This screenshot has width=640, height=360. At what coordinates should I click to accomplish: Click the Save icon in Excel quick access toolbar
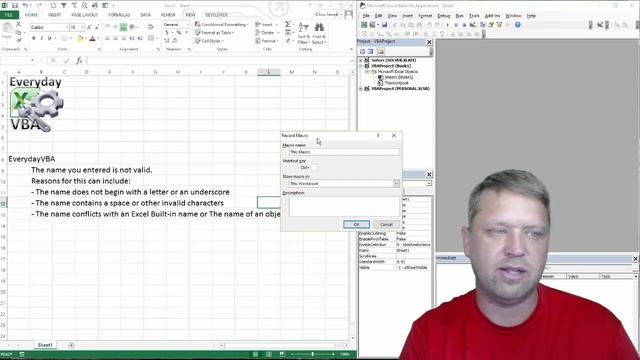pos(15,5)
